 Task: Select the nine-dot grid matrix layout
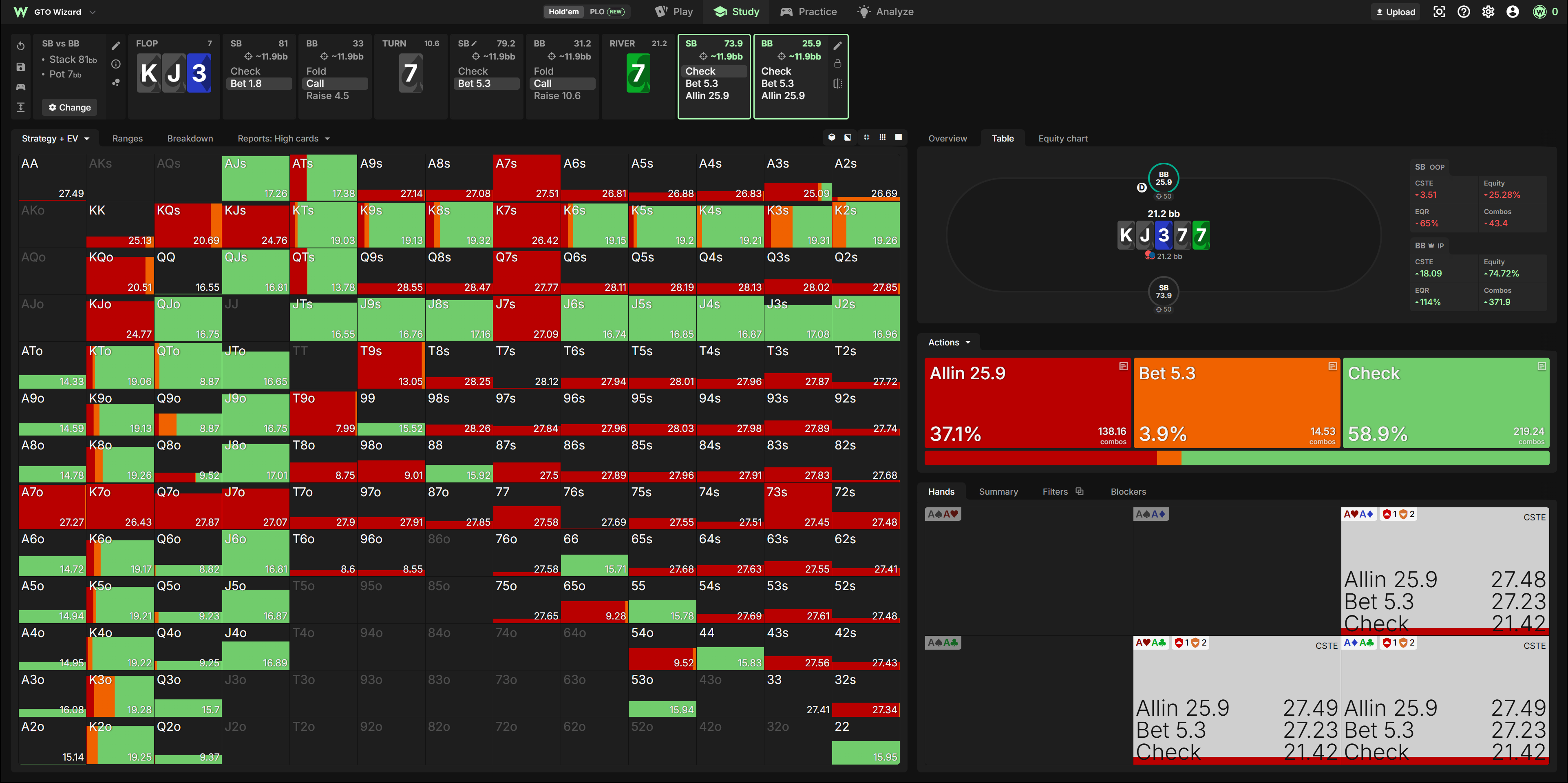point(883,137)
